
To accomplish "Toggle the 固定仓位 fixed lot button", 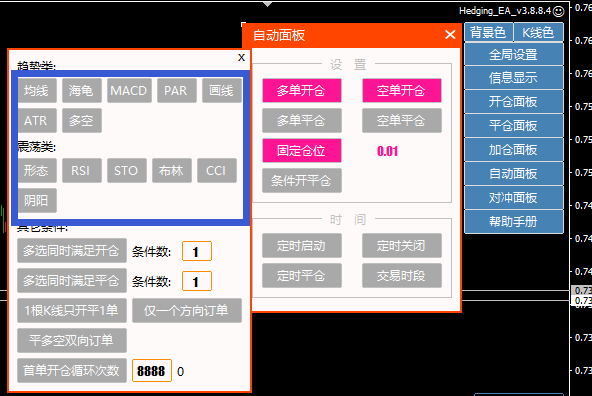I will pos(302,150).
